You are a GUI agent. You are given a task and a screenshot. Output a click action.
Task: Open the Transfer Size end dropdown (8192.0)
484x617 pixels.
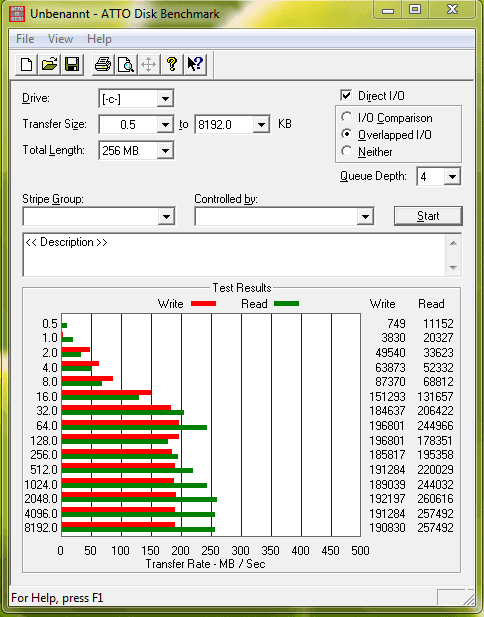[x=261, y=125]
